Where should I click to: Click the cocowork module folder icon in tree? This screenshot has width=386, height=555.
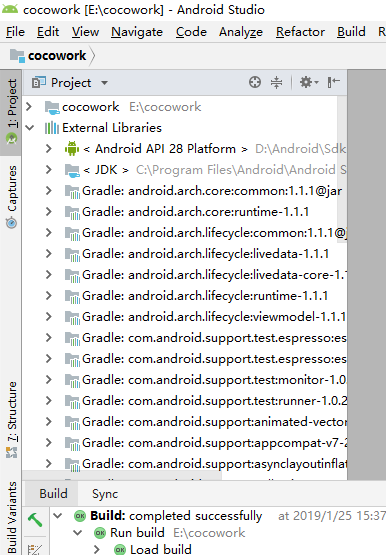(x=52, y=107)
